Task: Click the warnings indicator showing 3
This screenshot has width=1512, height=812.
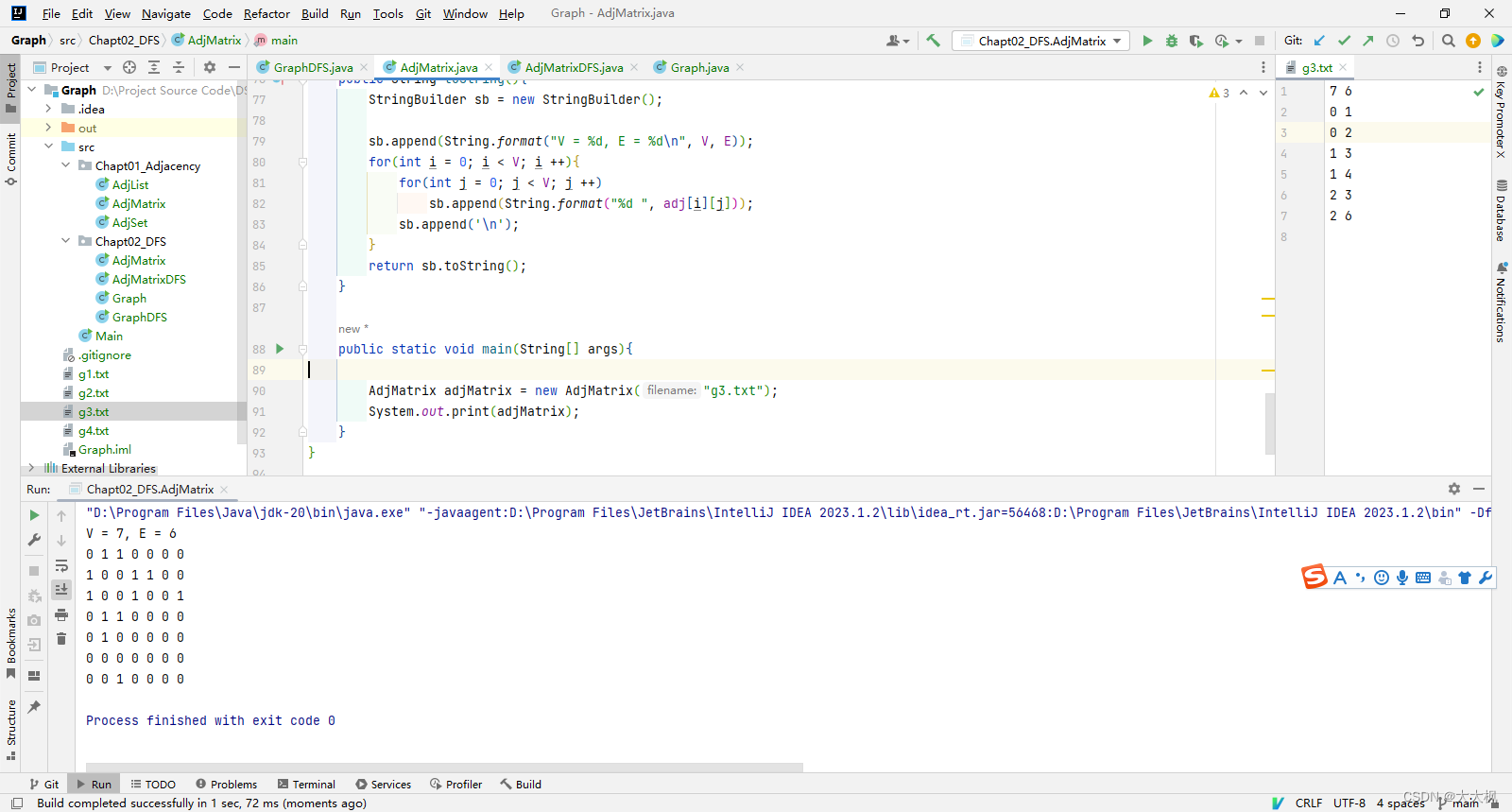Action: (1219, 93)
